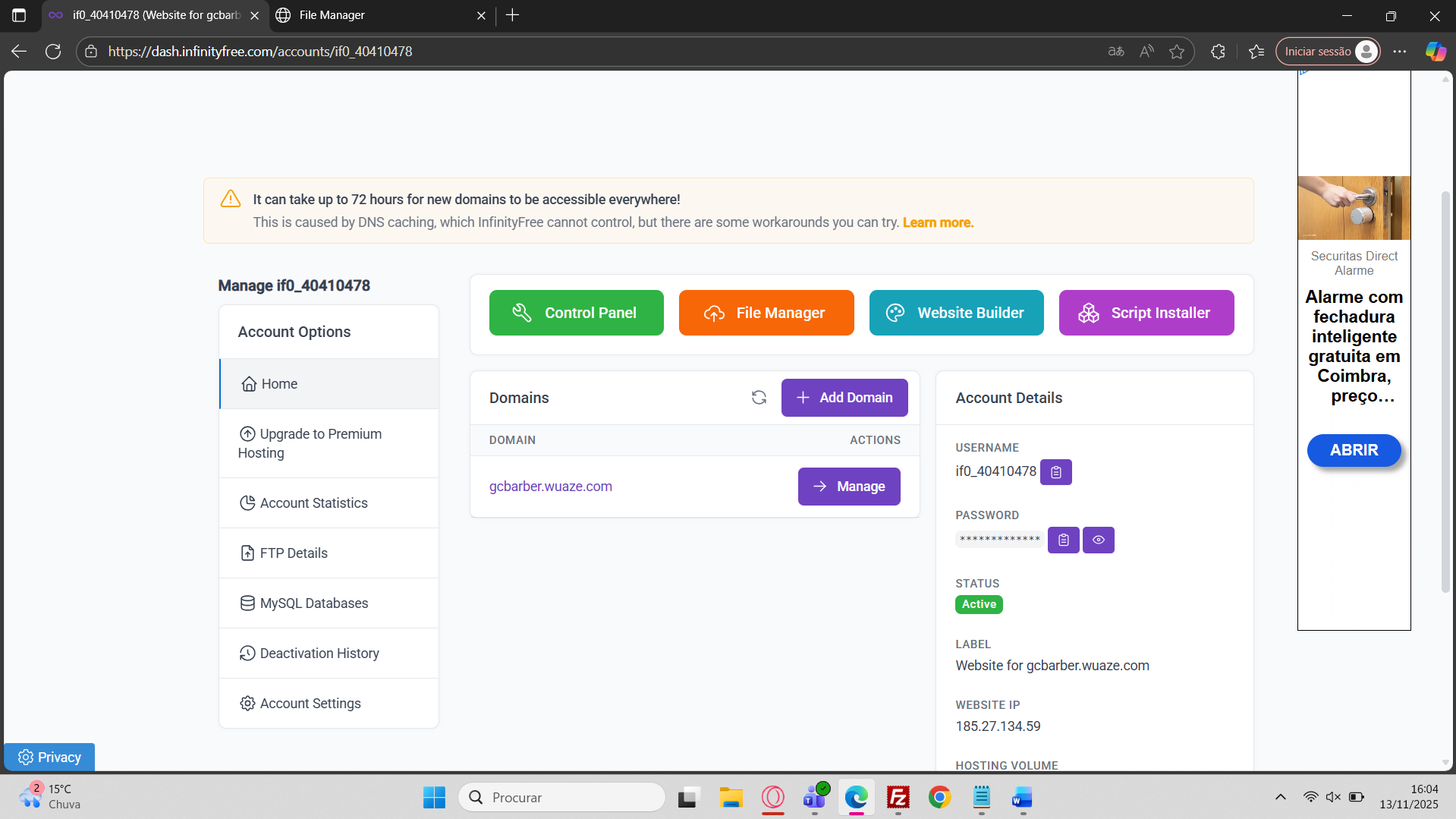Open the gcbarber.wuaze.com domain link

(550, 487)
